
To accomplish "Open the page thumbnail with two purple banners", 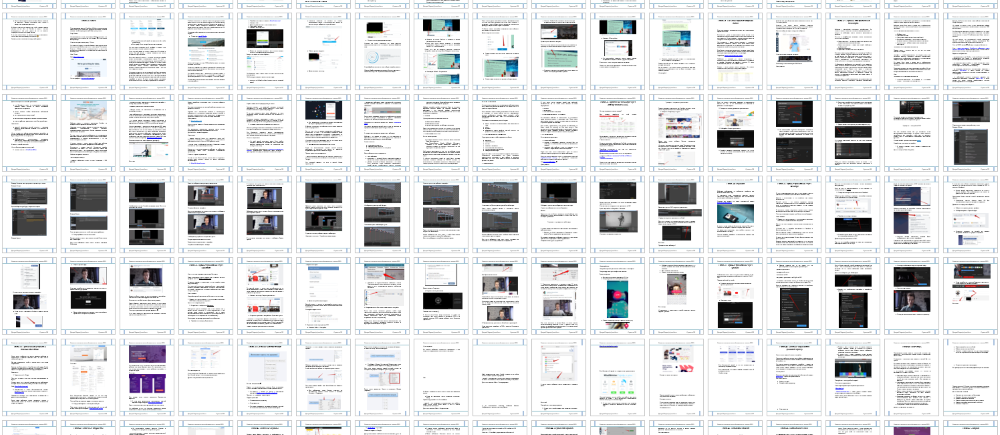I will click(147, 376).
